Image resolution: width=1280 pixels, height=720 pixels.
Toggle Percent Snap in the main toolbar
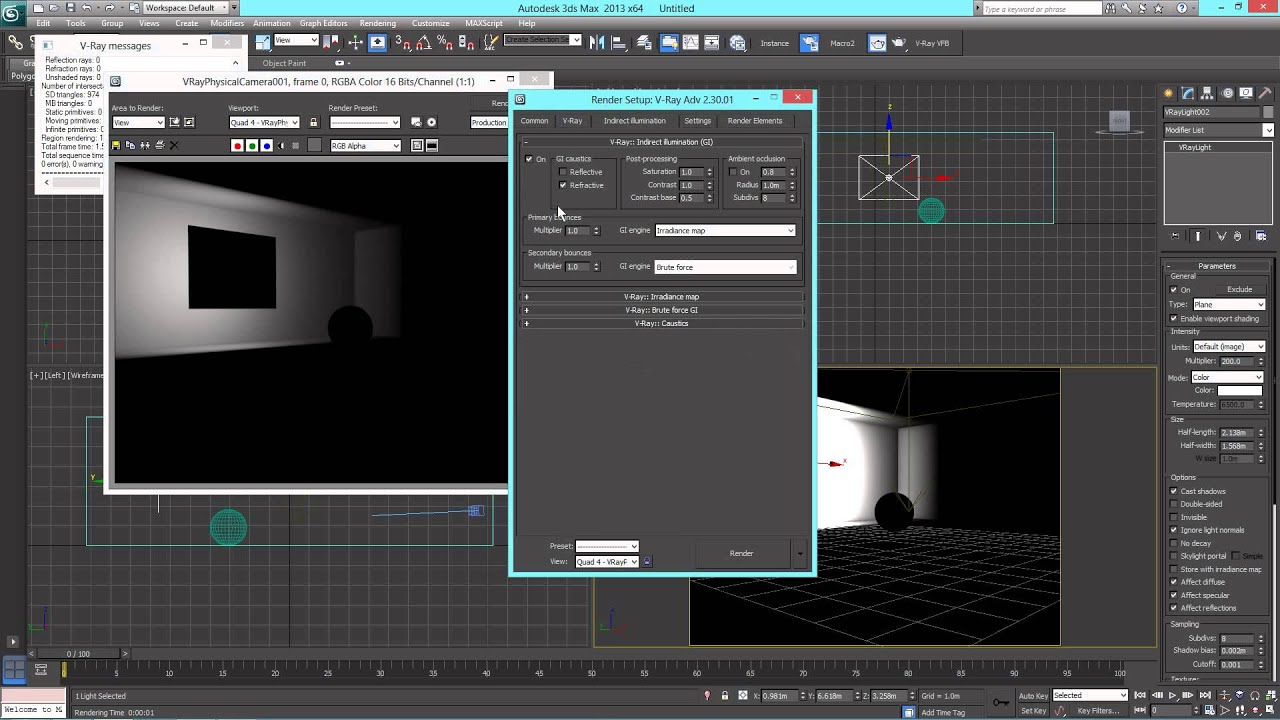coord(445,43)
